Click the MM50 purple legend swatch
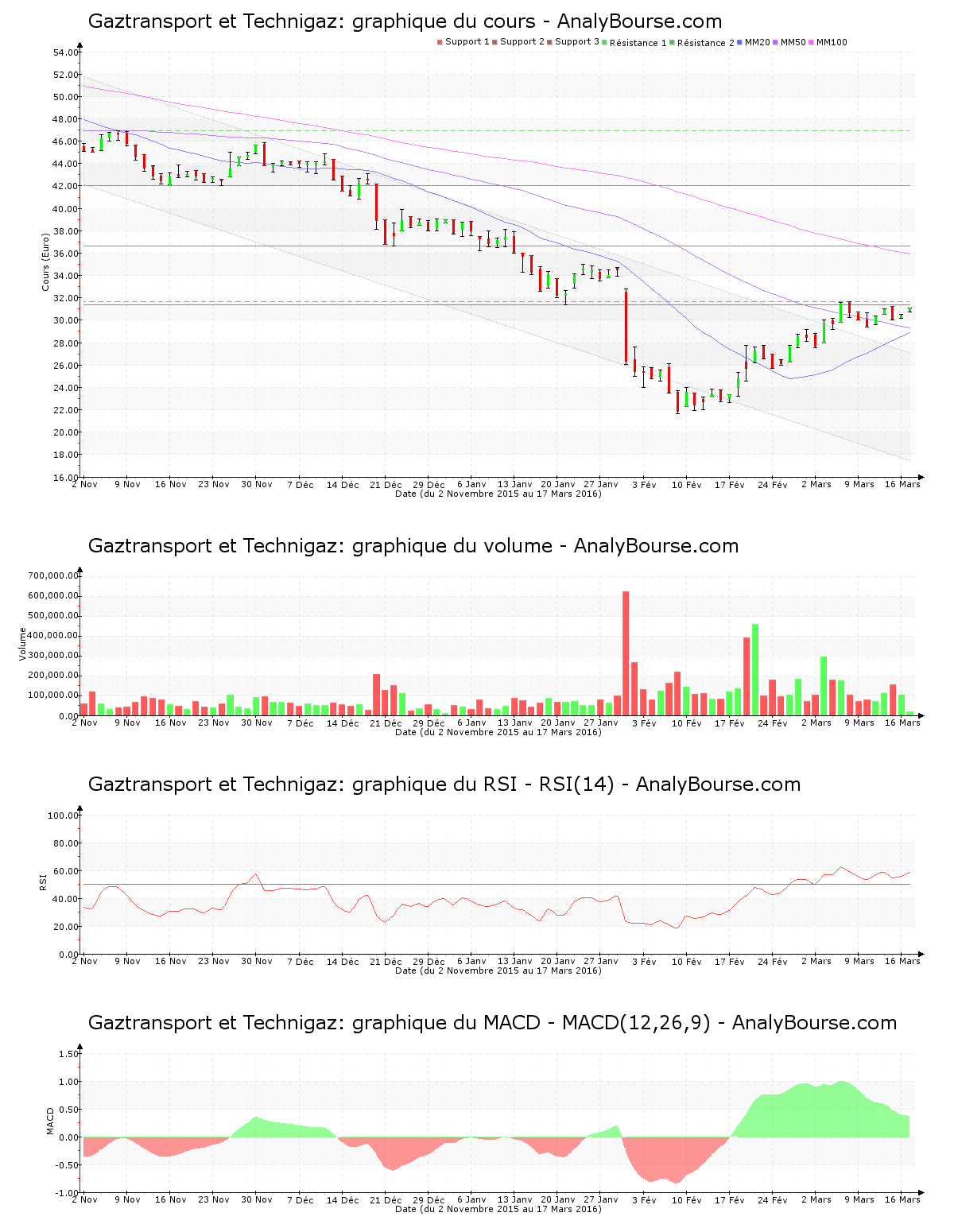Screen dimensions: 954x1232 777,42
